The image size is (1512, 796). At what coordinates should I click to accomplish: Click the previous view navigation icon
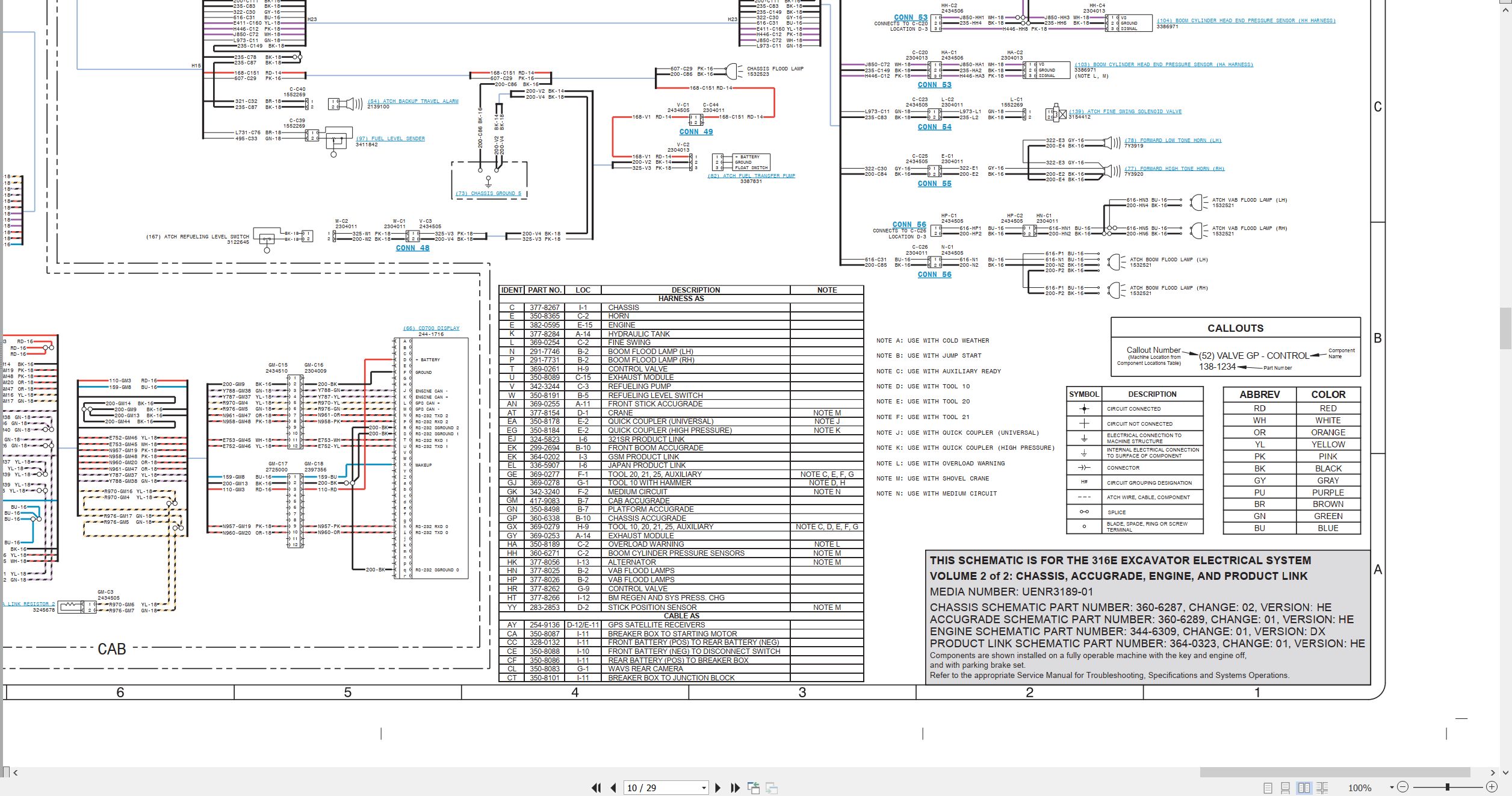(x=754, y=788)
